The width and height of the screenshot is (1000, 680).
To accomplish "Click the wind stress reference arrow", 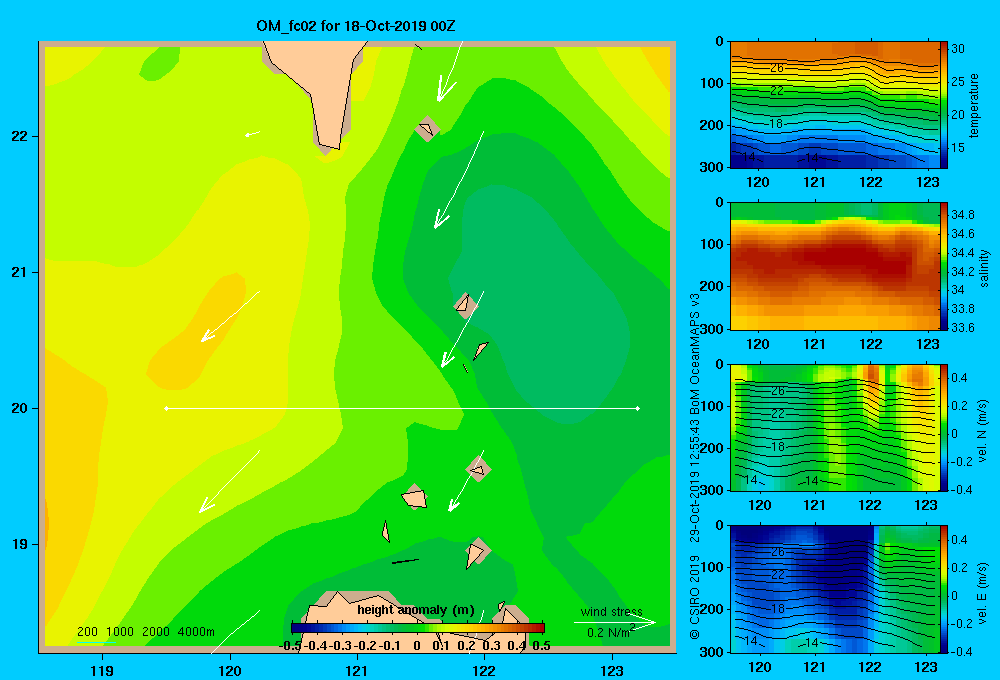I will coord(614,622).
